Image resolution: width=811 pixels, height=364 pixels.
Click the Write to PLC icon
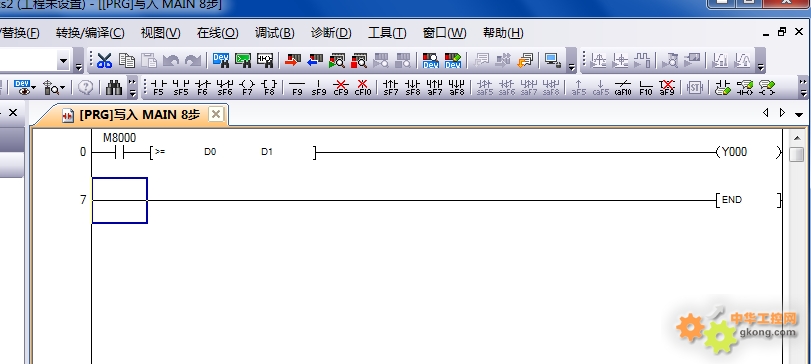(x=293, y=60)
